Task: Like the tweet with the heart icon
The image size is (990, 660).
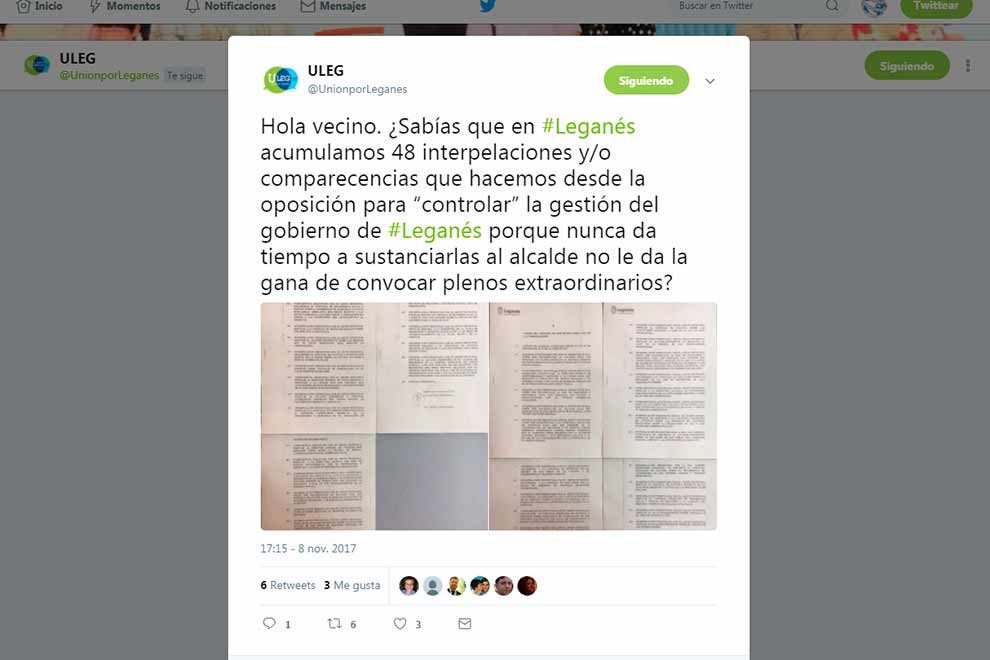Action: 400,623
